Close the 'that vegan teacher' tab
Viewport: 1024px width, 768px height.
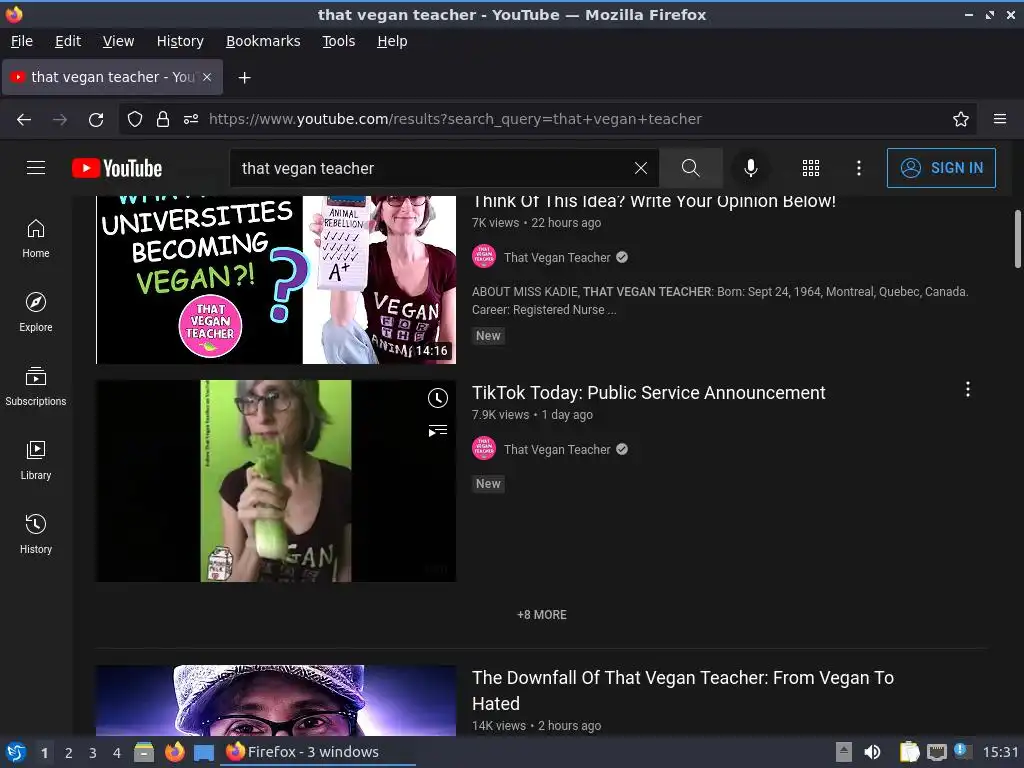tap(206, 77)
